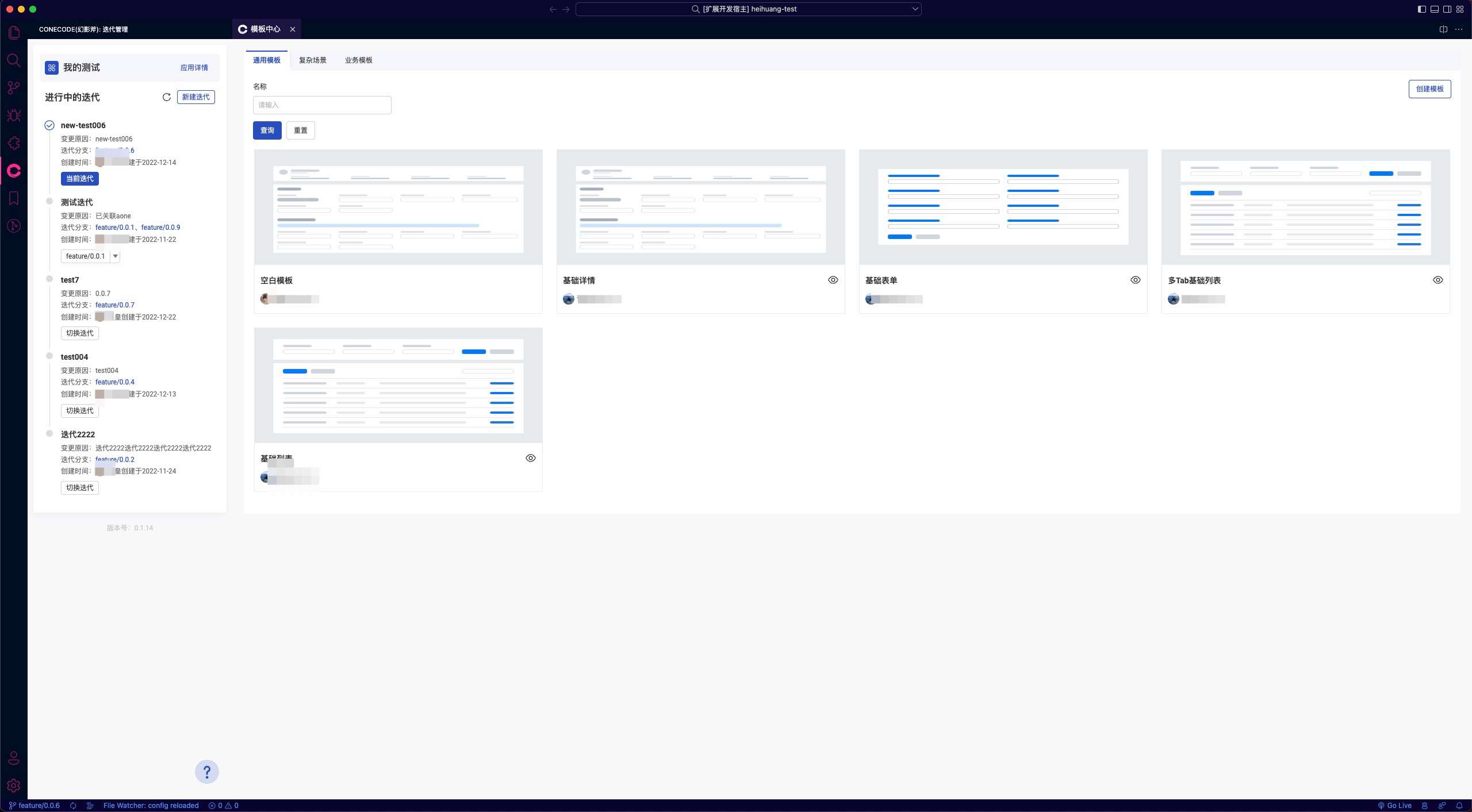Focus the 名称 search input field
Viewport: 1472px width, 812px height.
point(322,105)
